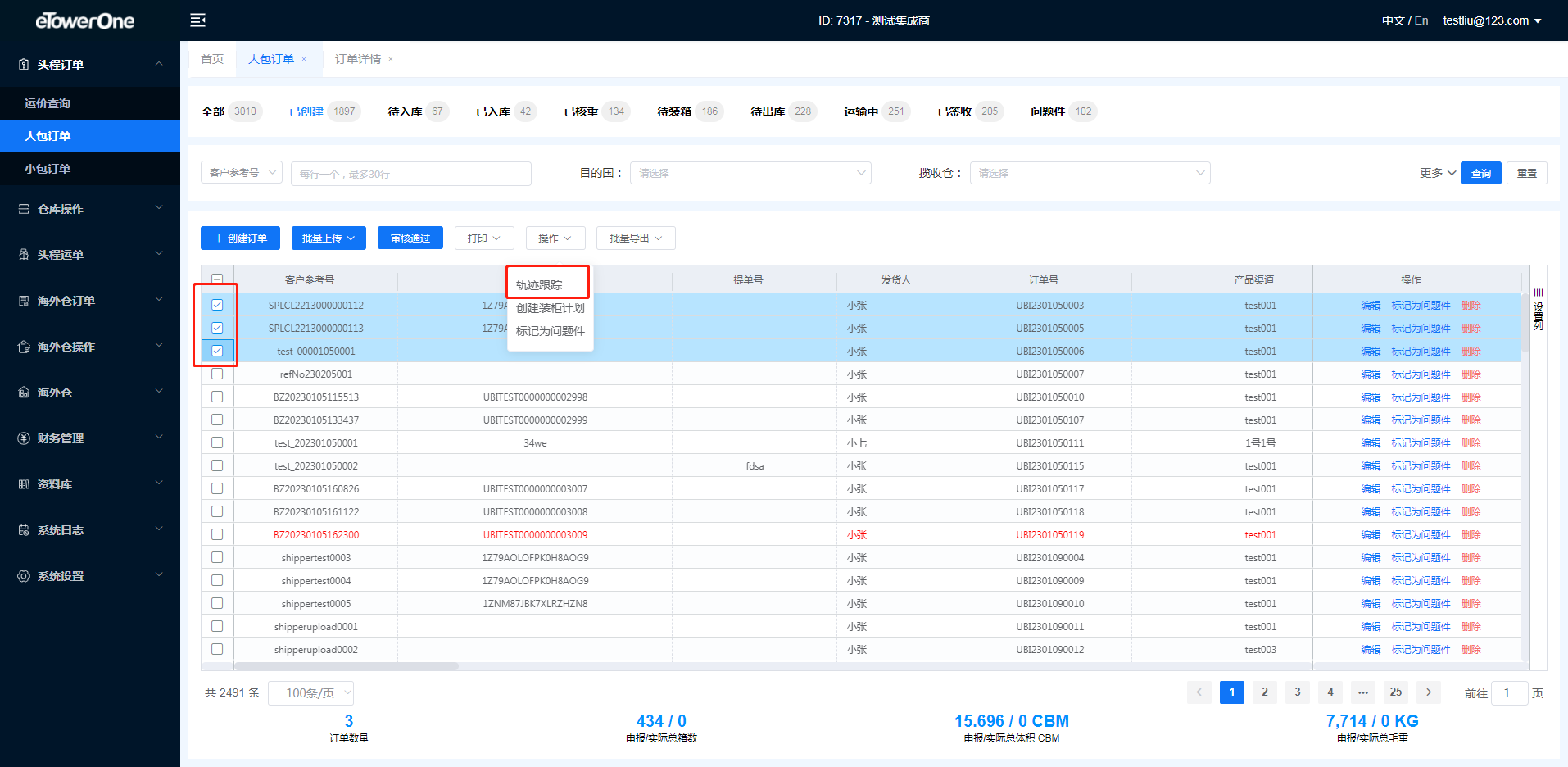Open the 目的国 destination country dropdown
1568x767 pixels.
tap(750, 173)
